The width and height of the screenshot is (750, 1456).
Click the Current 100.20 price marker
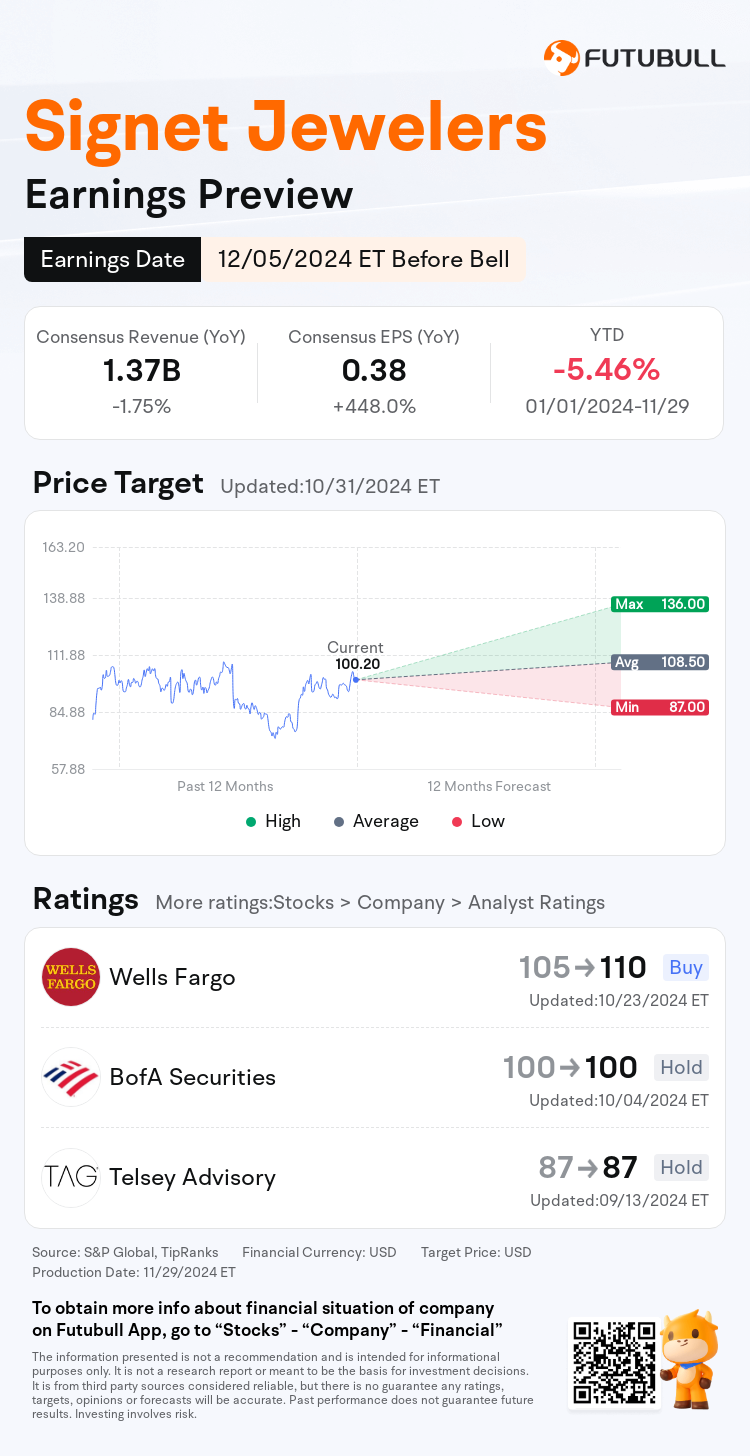point(356,679)
